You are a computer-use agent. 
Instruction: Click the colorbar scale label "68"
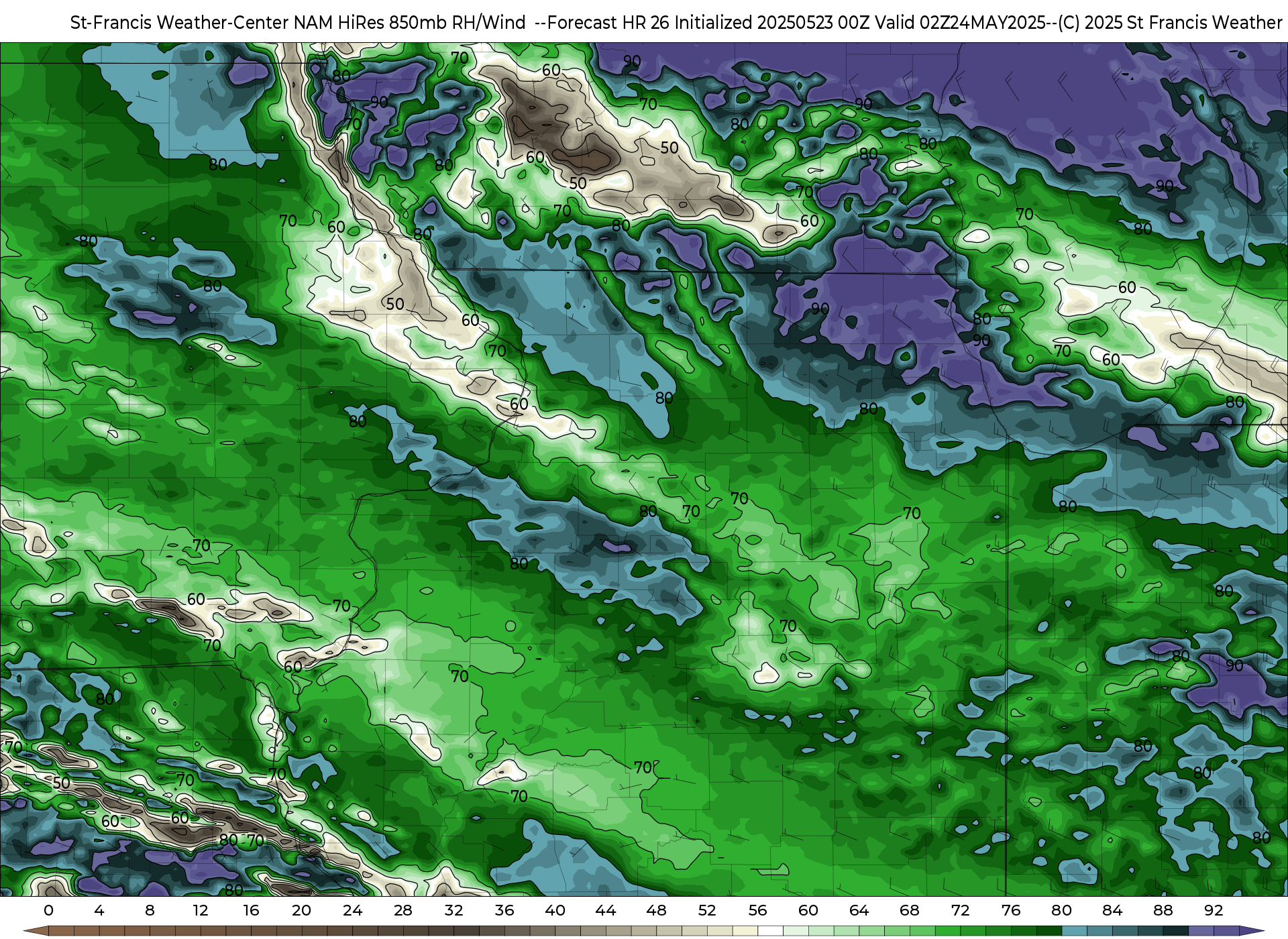pos(910,910)
